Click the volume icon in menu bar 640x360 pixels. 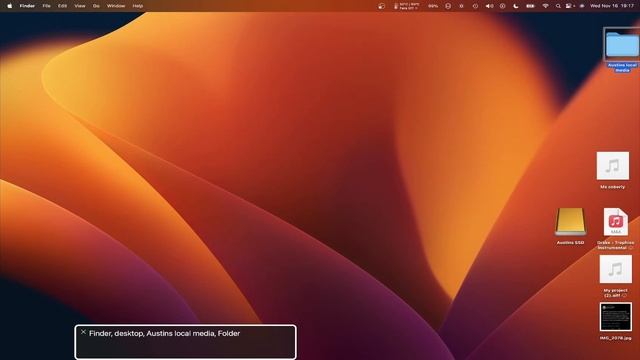(489, 6)
